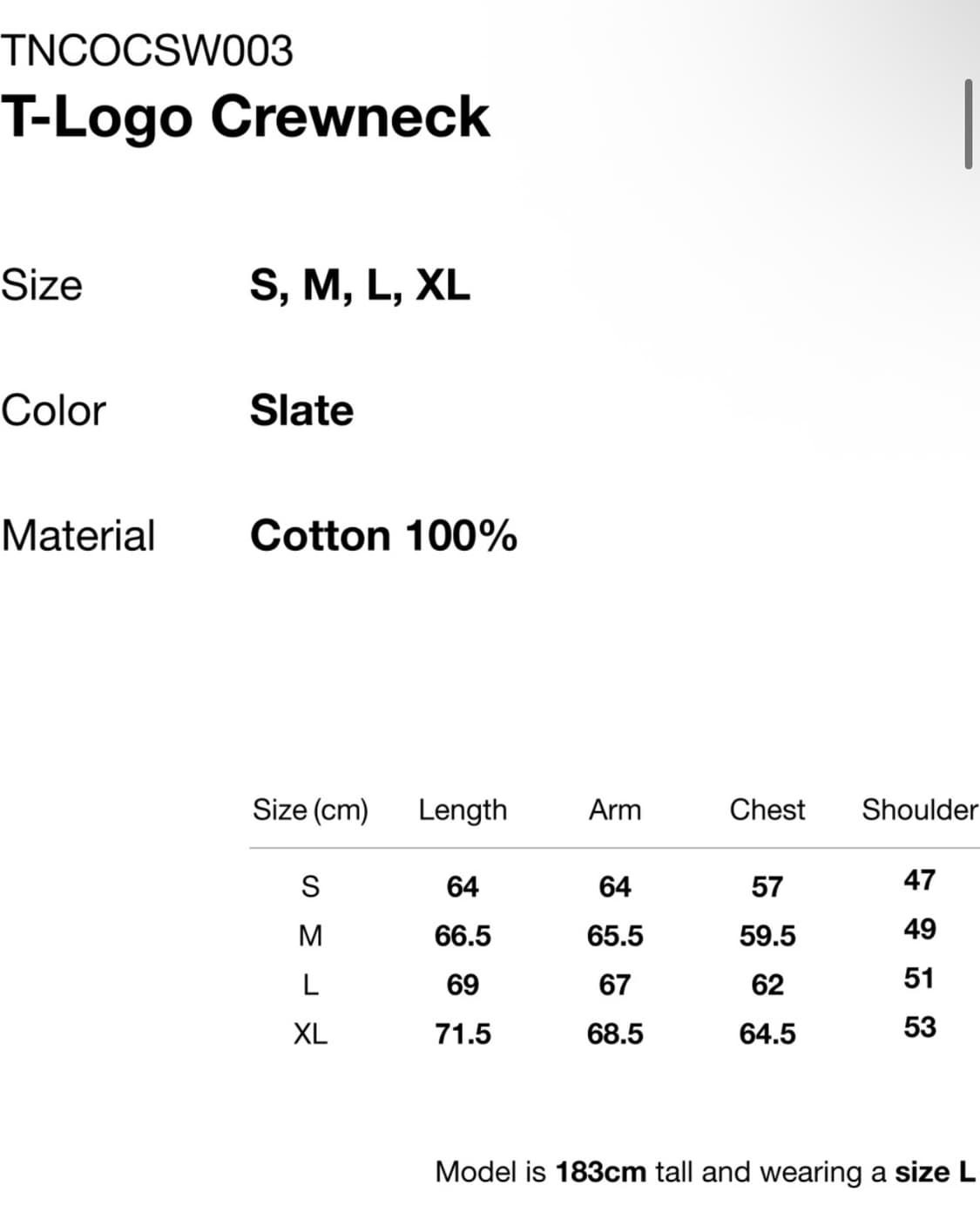Click the Chest column header
This screenshot has width=980, height=1206.
tap(767, 810)
